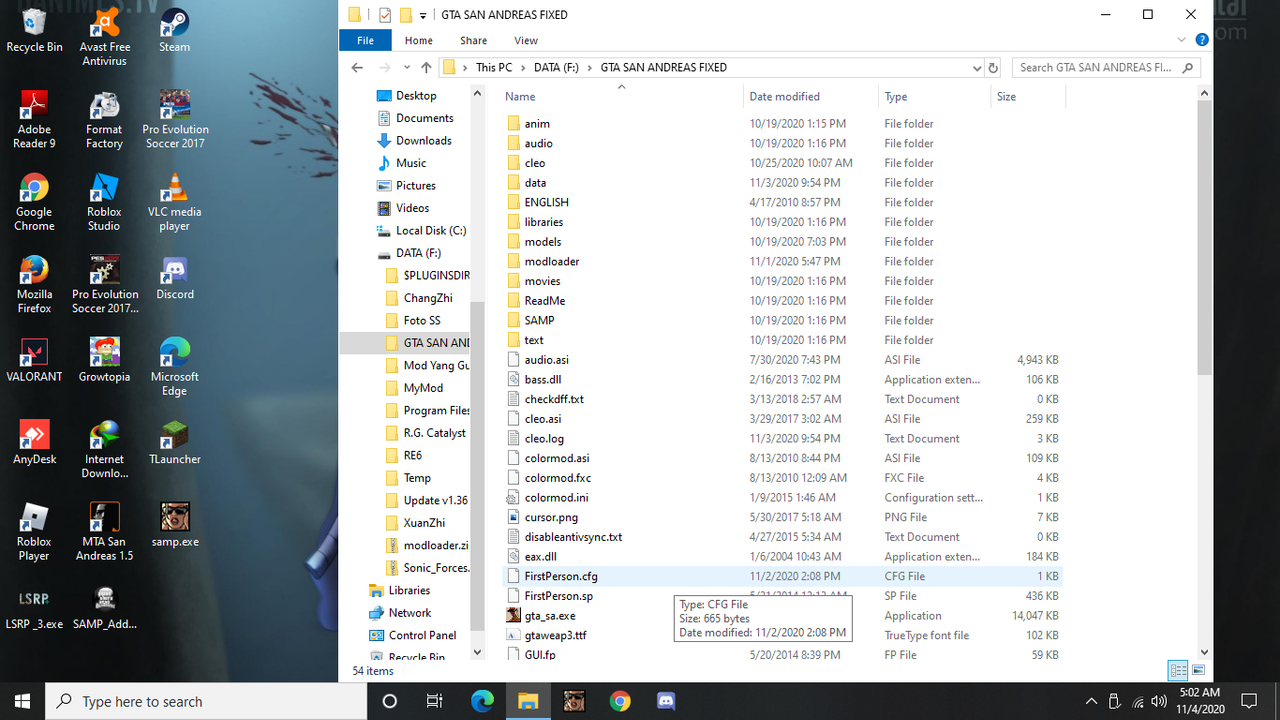Image resolution: width=1280 pixels, height=720 pixels.
Task: Show hidden icons in the system tray
Action: click(x=1090, y=701)
